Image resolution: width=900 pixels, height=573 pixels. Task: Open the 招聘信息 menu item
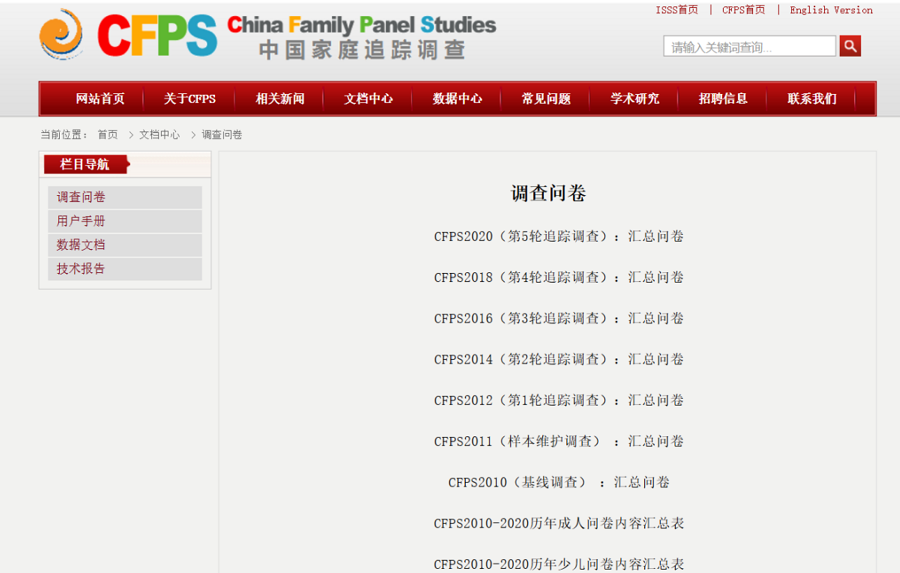click(x=723, y=99)
